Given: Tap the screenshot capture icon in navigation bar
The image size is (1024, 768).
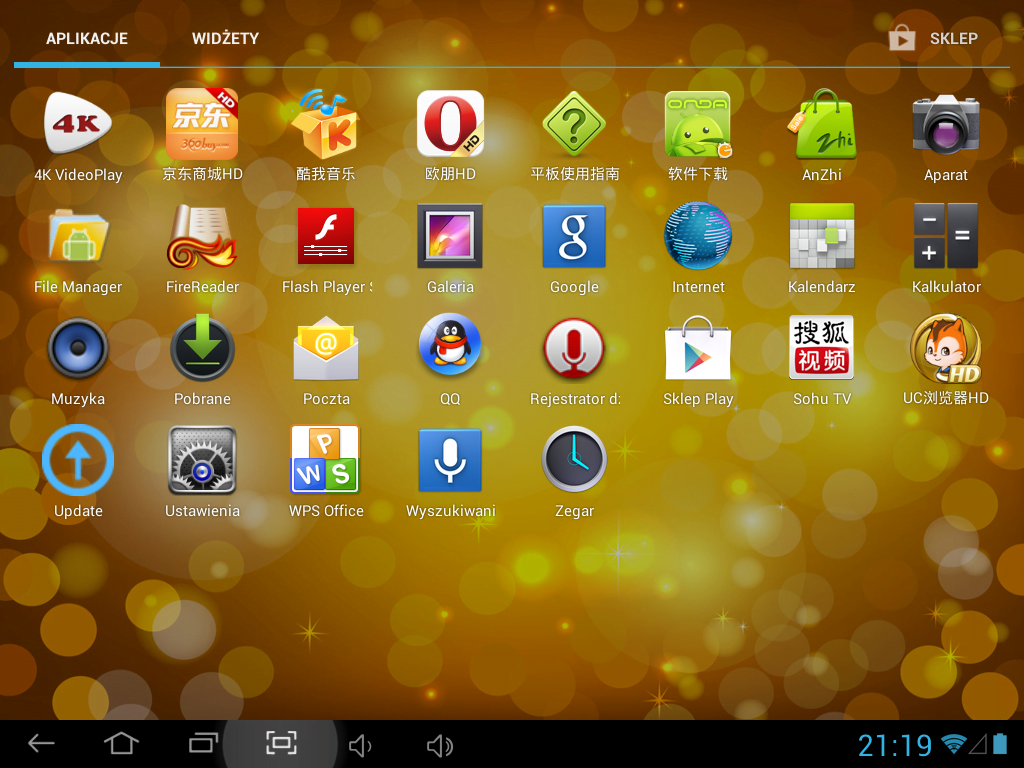Looking at the screenshot, I should click(281, 743).
